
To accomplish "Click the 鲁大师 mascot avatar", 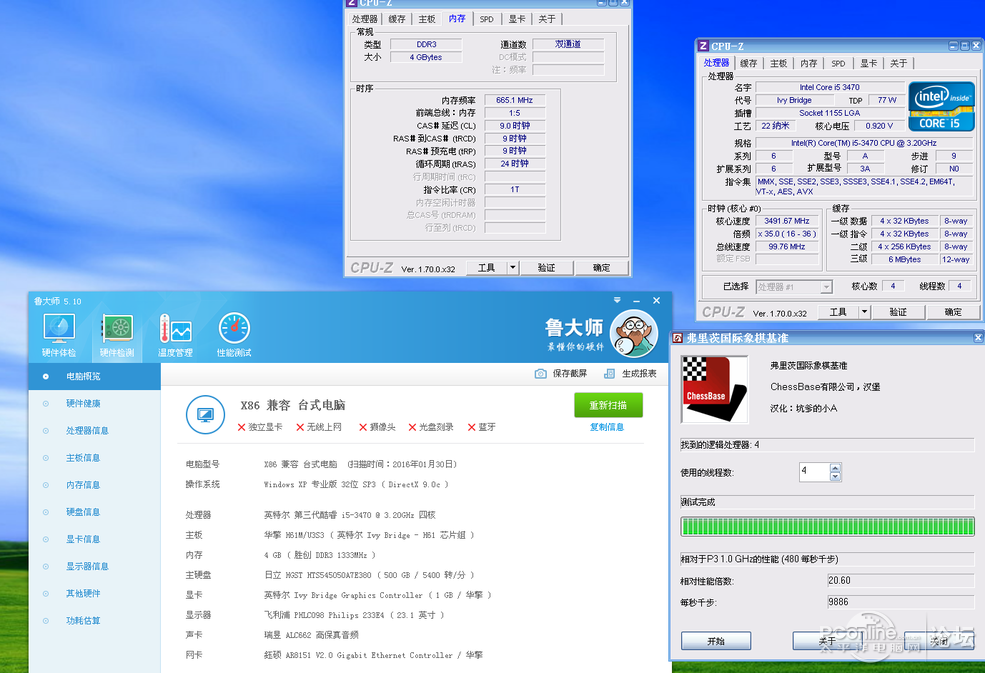I will pyautogui.click(x=633, y=334).
